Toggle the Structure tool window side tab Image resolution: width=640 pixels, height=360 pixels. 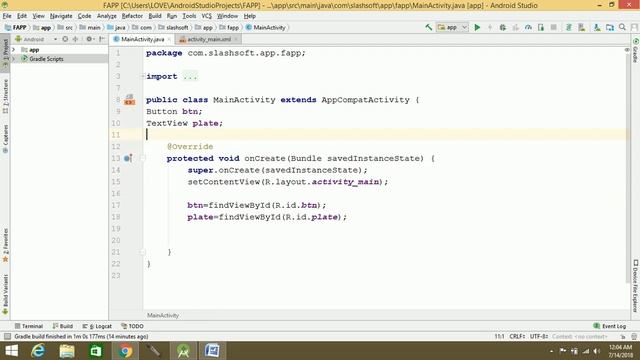[5, 96]
